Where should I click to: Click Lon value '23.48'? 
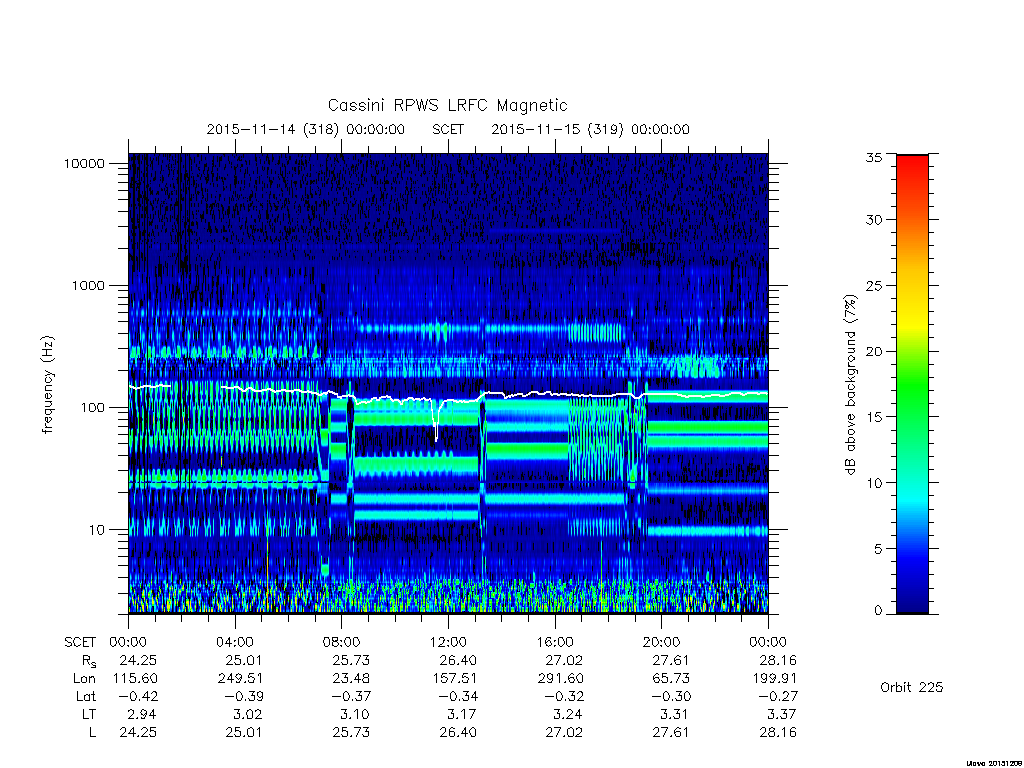351,679
